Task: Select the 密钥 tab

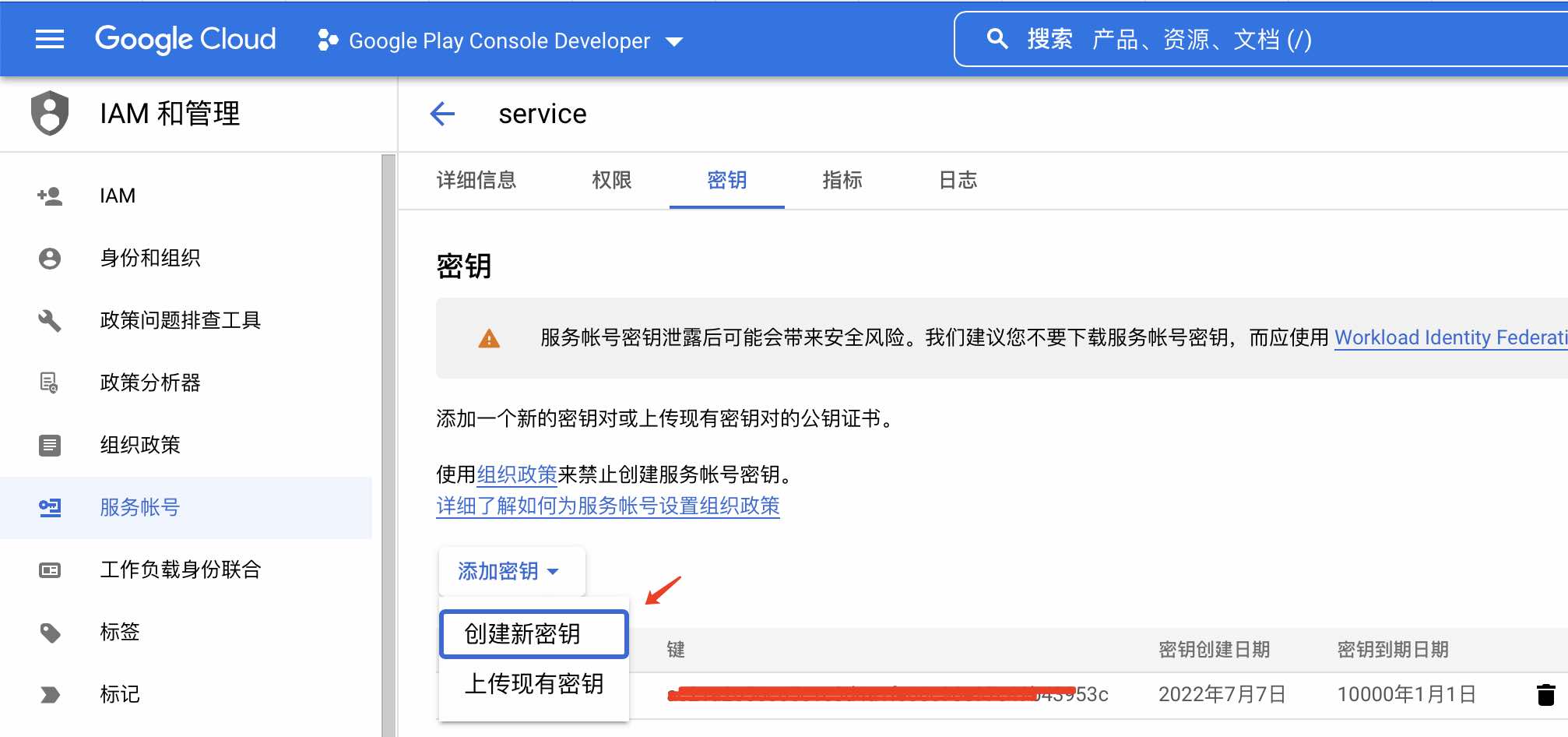Action: [727, 181]
